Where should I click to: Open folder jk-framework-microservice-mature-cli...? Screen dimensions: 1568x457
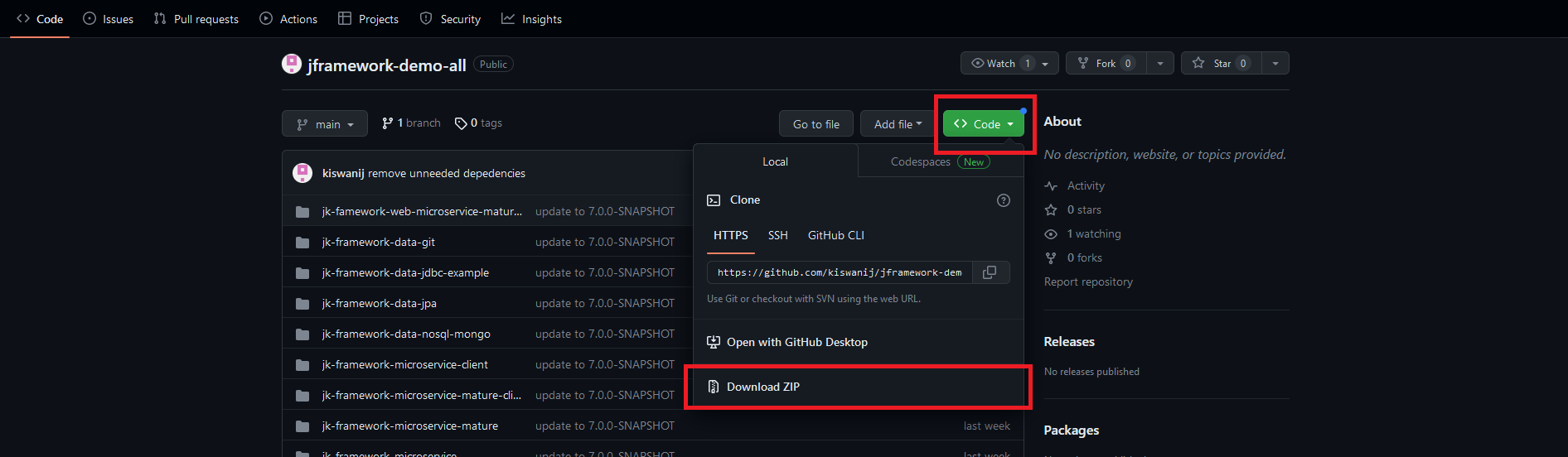tap(422, 395)
